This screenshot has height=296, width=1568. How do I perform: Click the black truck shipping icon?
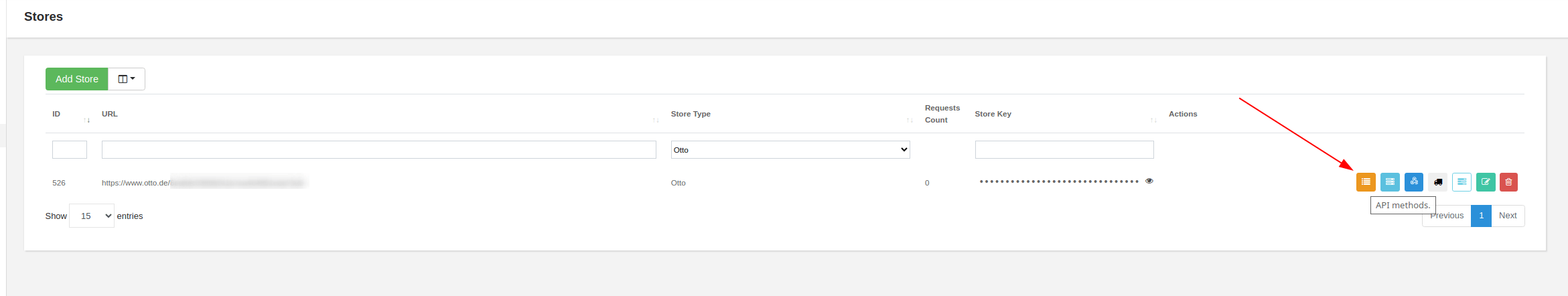(x=1438, y=182)
